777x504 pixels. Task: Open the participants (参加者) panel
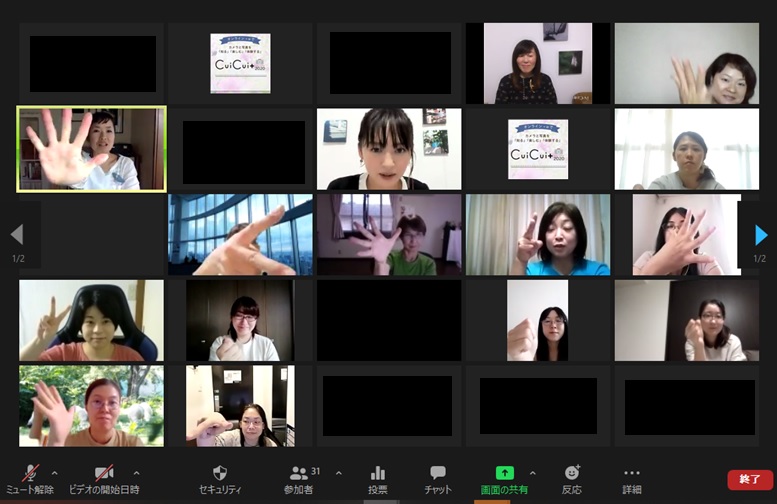pyautogui.click(x=300, y=476)
